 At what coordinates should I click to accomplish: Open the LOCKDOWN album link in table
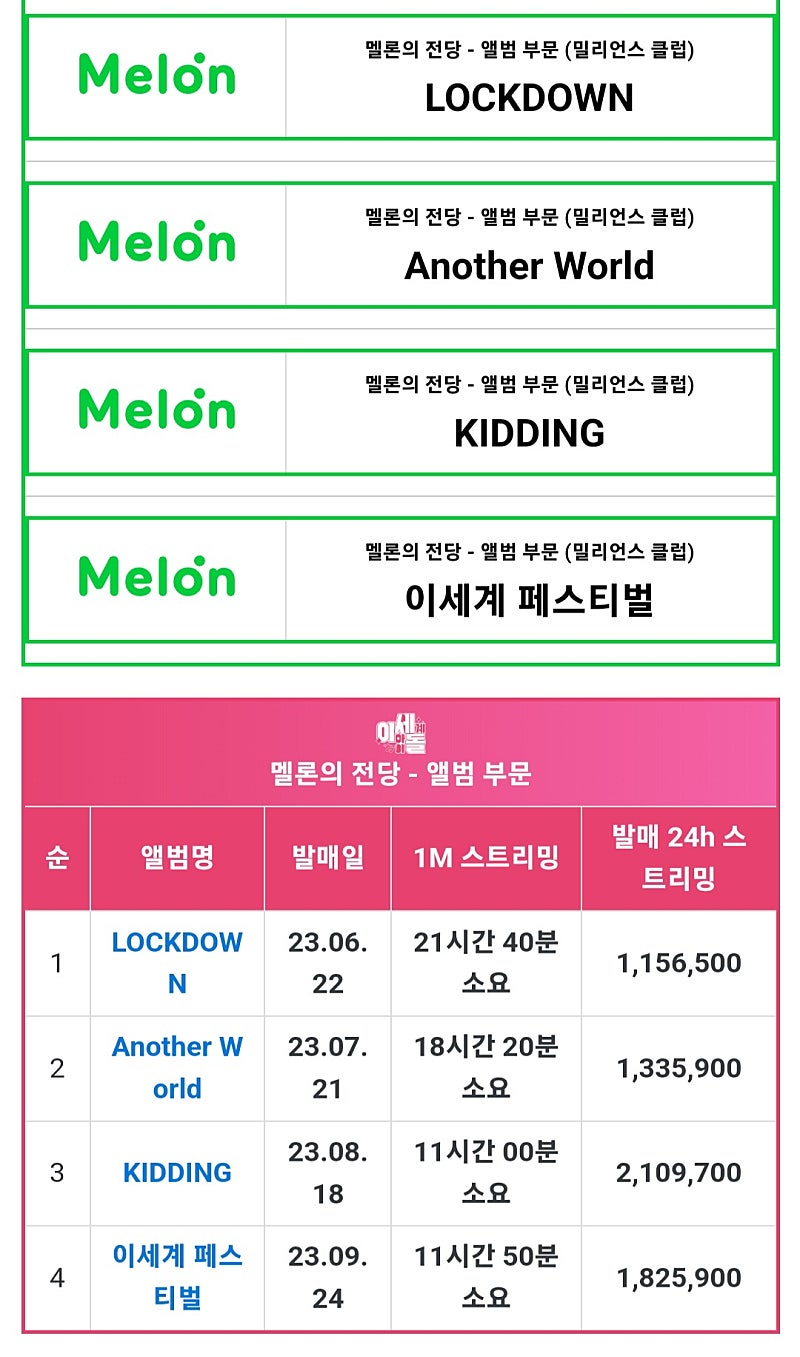[177, 963]
